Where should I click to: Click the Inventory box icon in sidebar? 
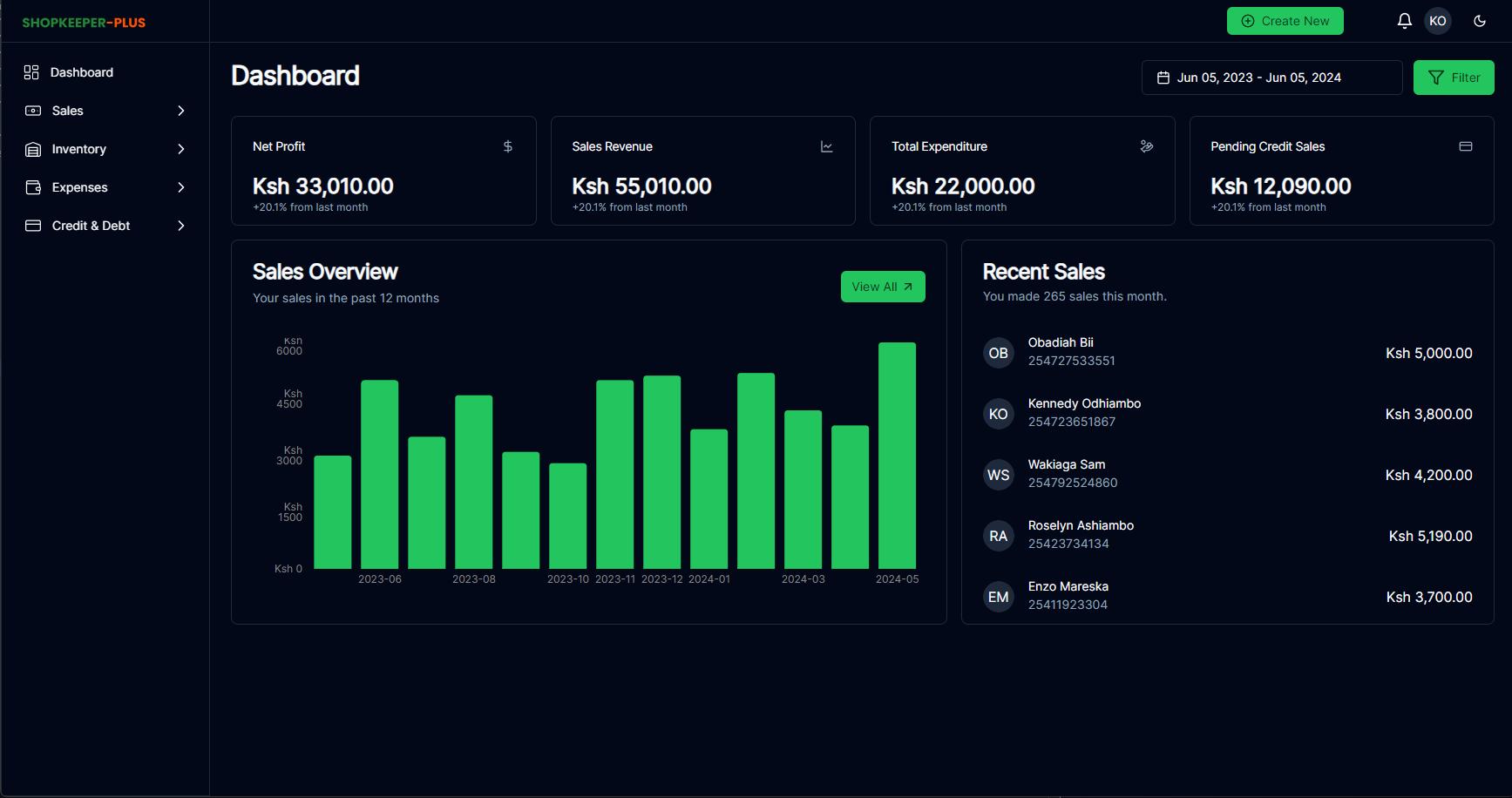click(33, 149)
